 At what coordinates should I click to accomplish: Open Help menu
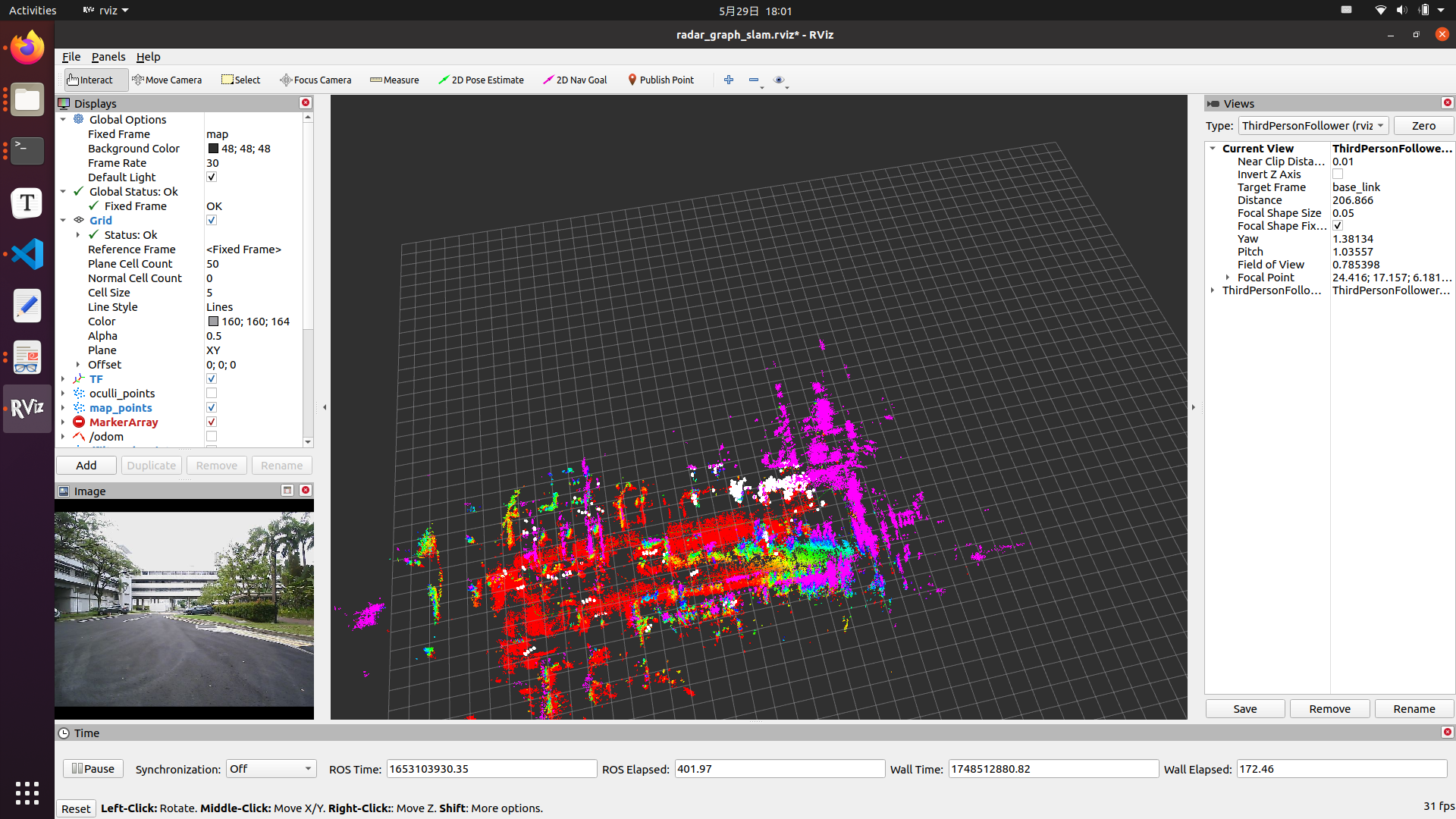pos(148,57)
